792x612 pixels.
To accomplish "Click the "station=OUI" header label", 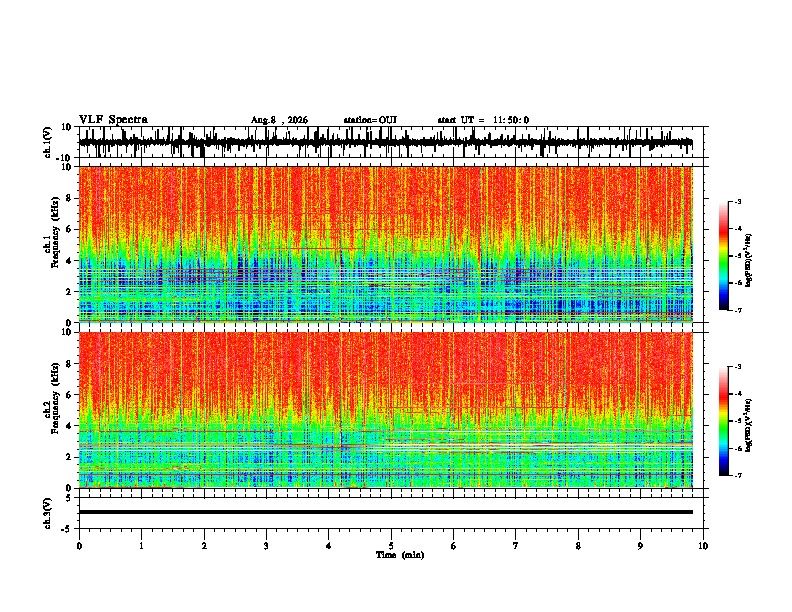I will pyautogui.click(x=370, y=120).
